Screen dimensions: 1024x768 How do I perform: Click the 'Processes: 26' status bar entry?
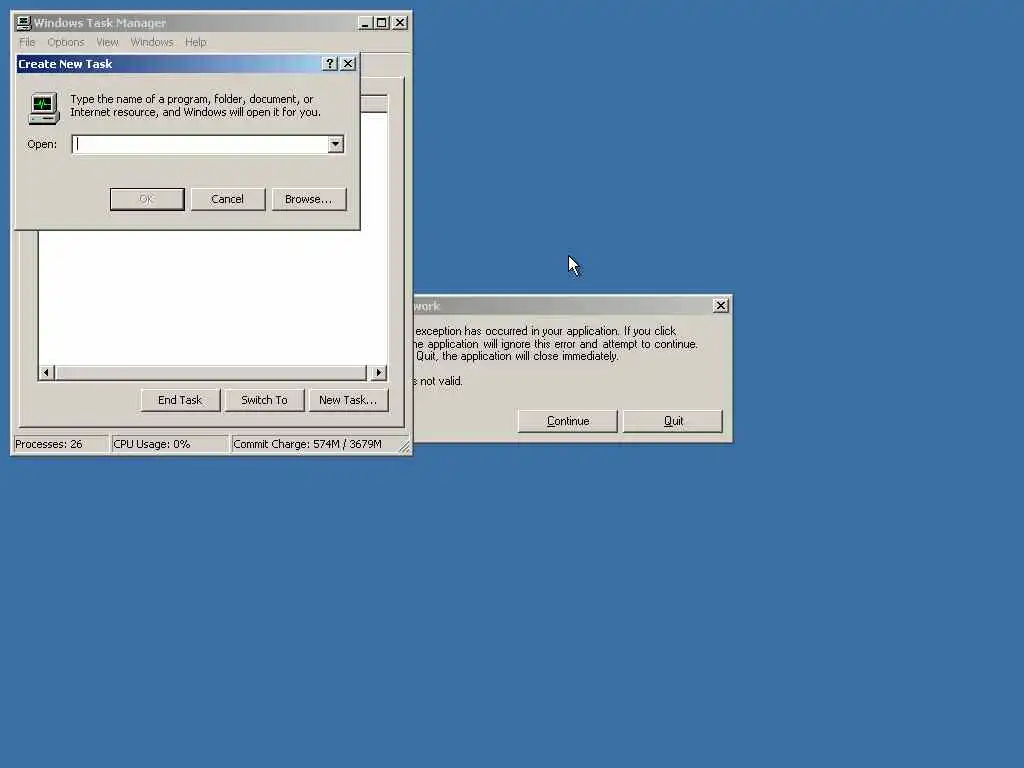[60, 444]
